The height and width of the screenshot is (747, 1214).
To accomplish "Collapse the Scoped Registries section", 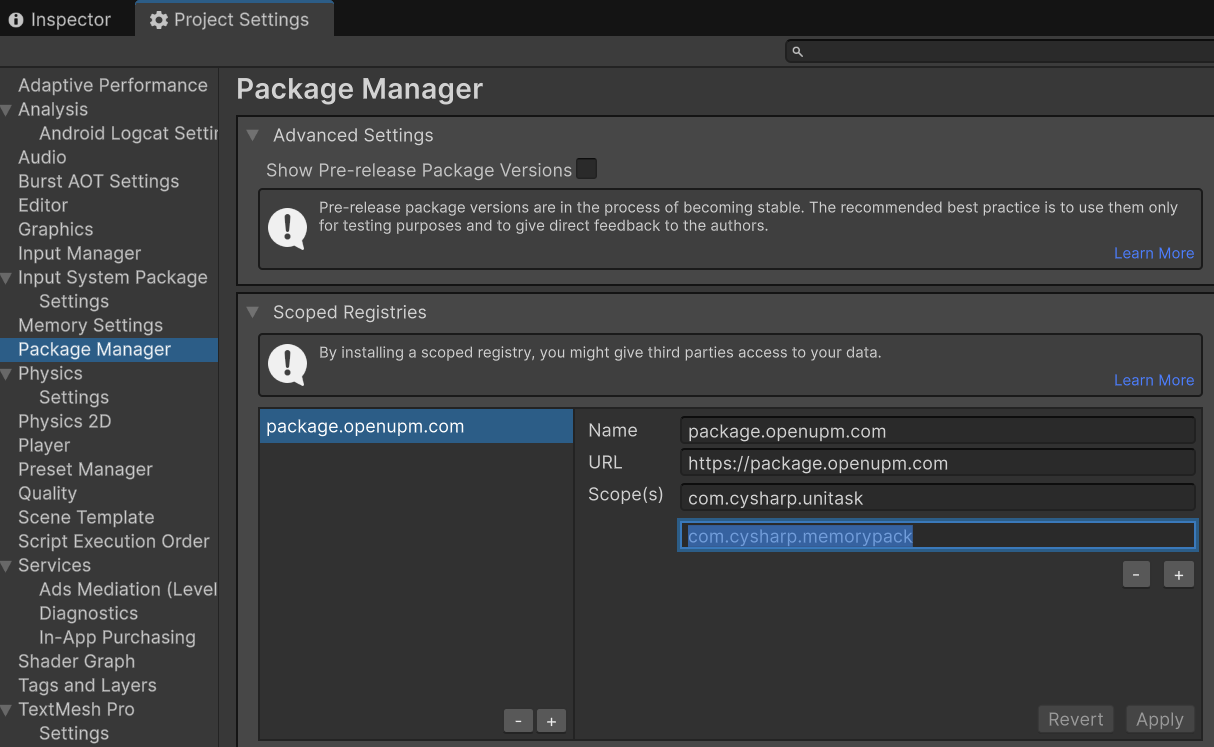I will [x=252, y=312].
